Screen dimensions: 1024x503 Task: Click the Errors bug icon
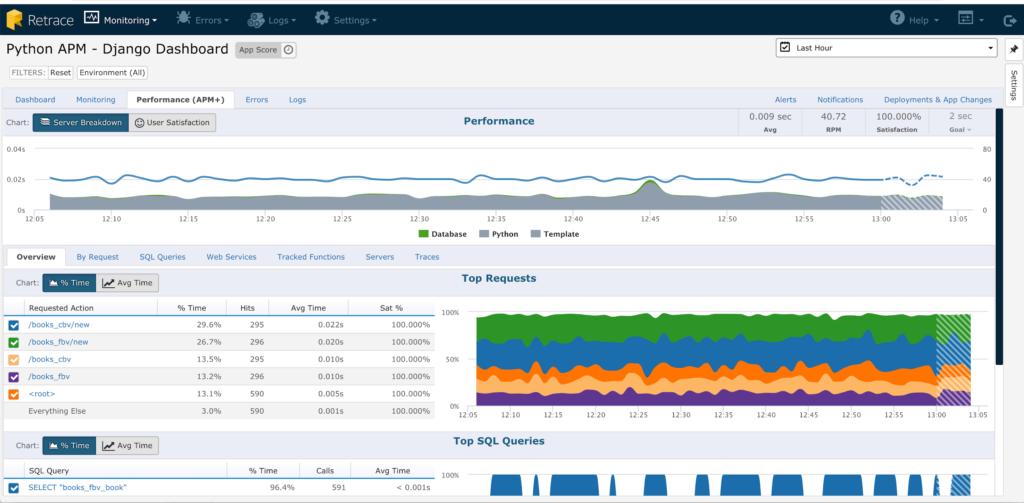tap(184, 19)
